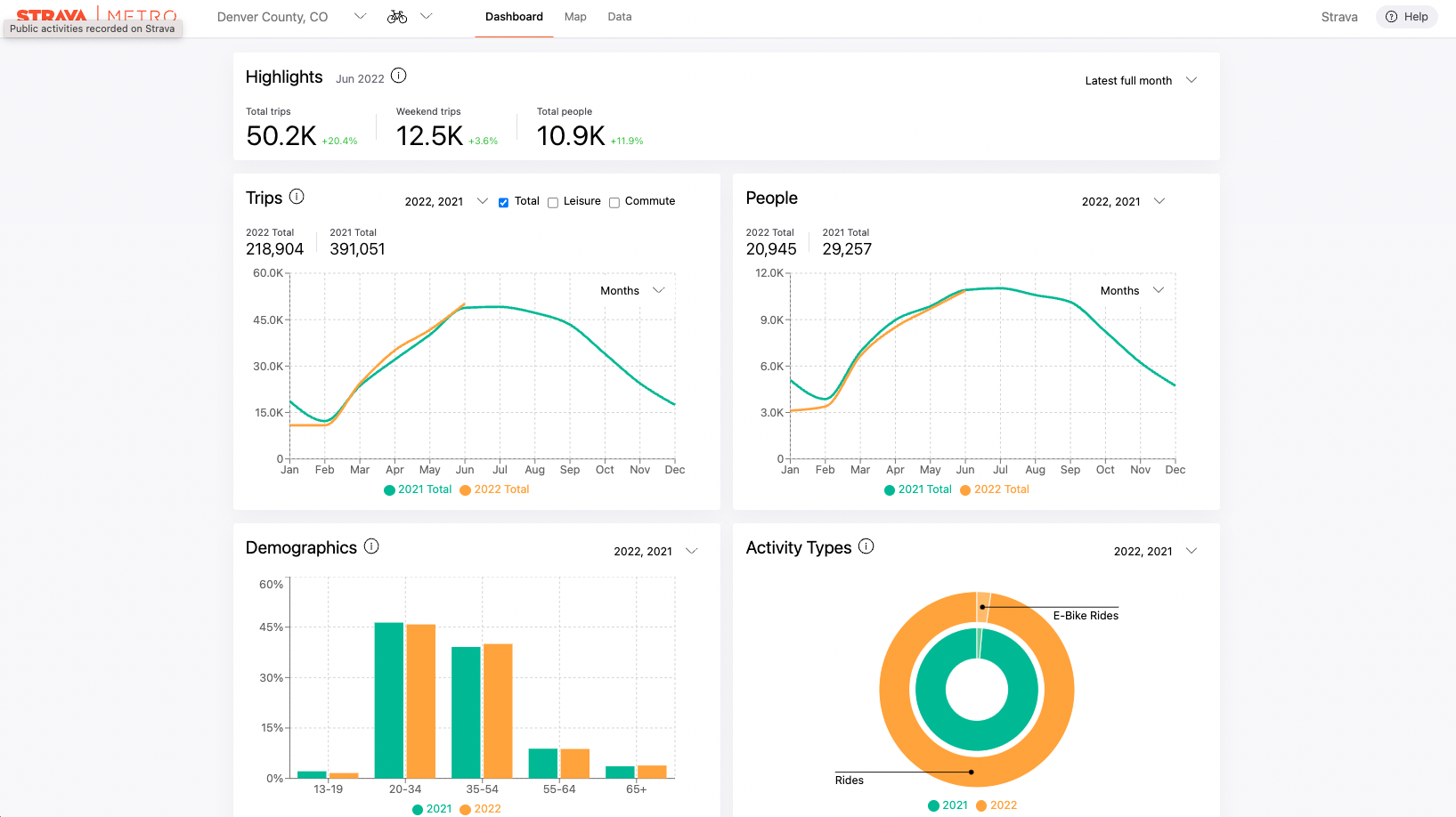Click the orange 35-54 age group bar

(498, 711)
